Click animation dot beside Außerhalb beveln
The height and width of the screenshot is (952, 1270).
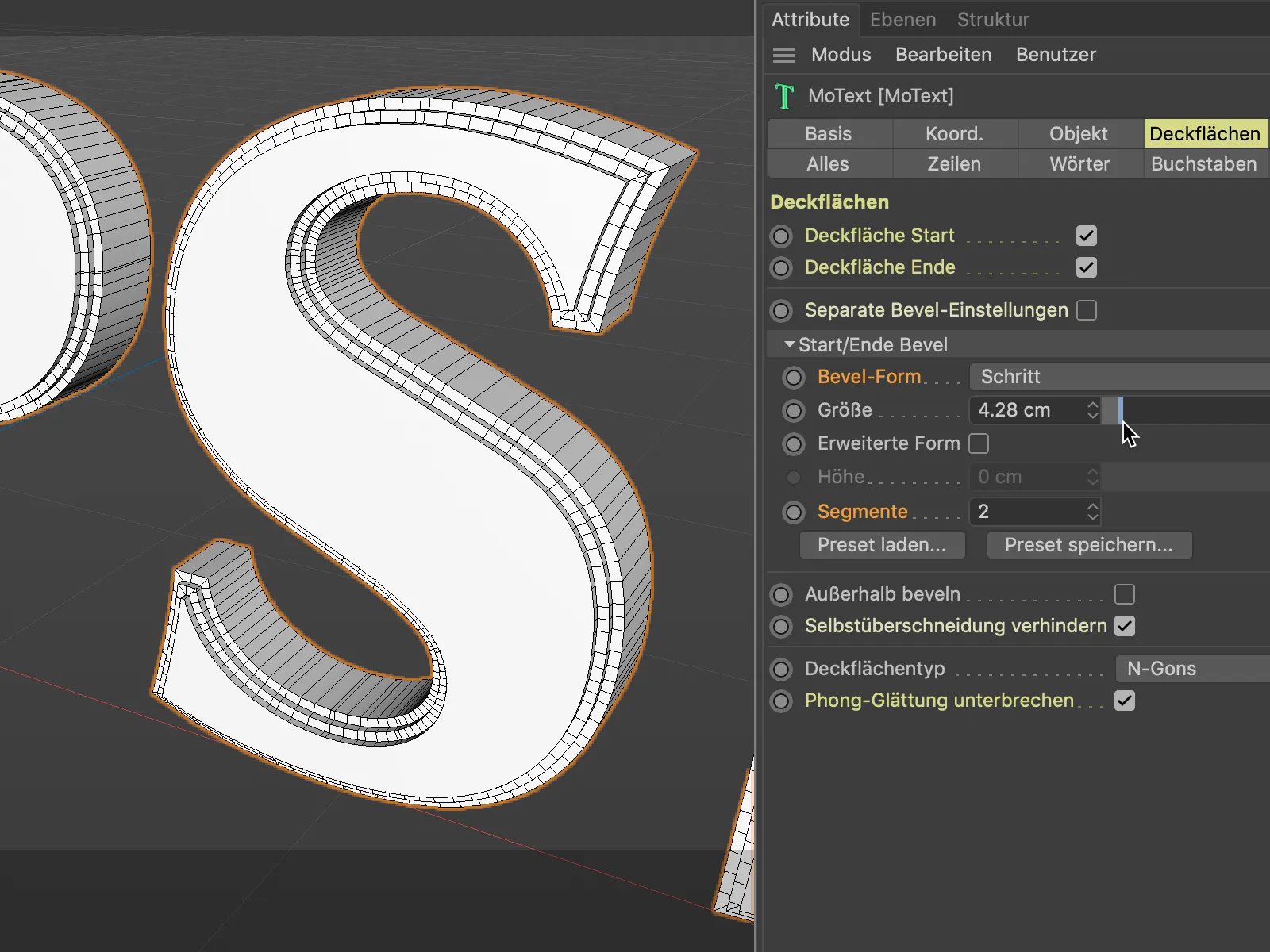click(782, 594)
